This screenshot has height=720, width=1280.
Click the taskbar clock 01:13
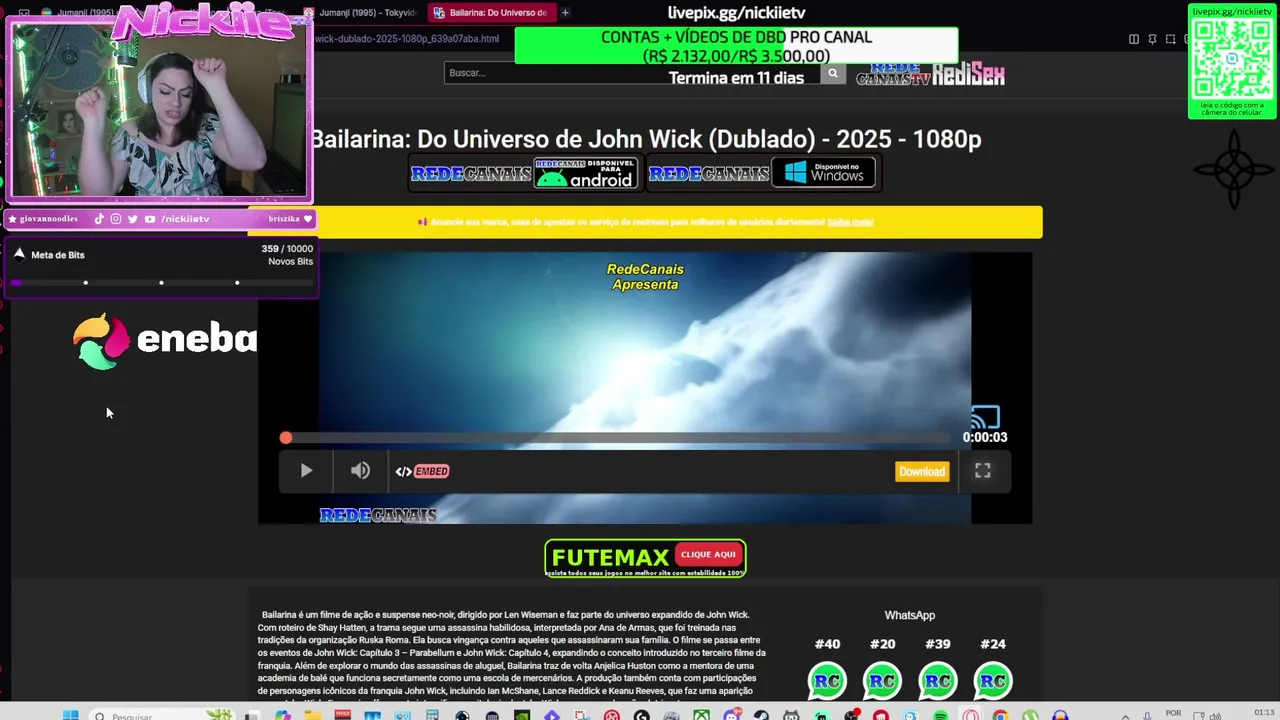[1264, 712]
